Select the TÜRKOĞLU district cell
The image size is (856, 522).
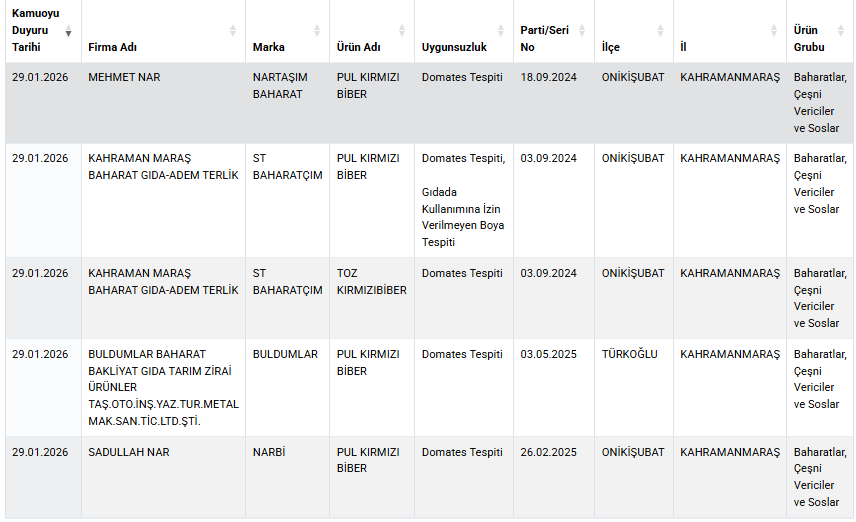pos(629,354)
